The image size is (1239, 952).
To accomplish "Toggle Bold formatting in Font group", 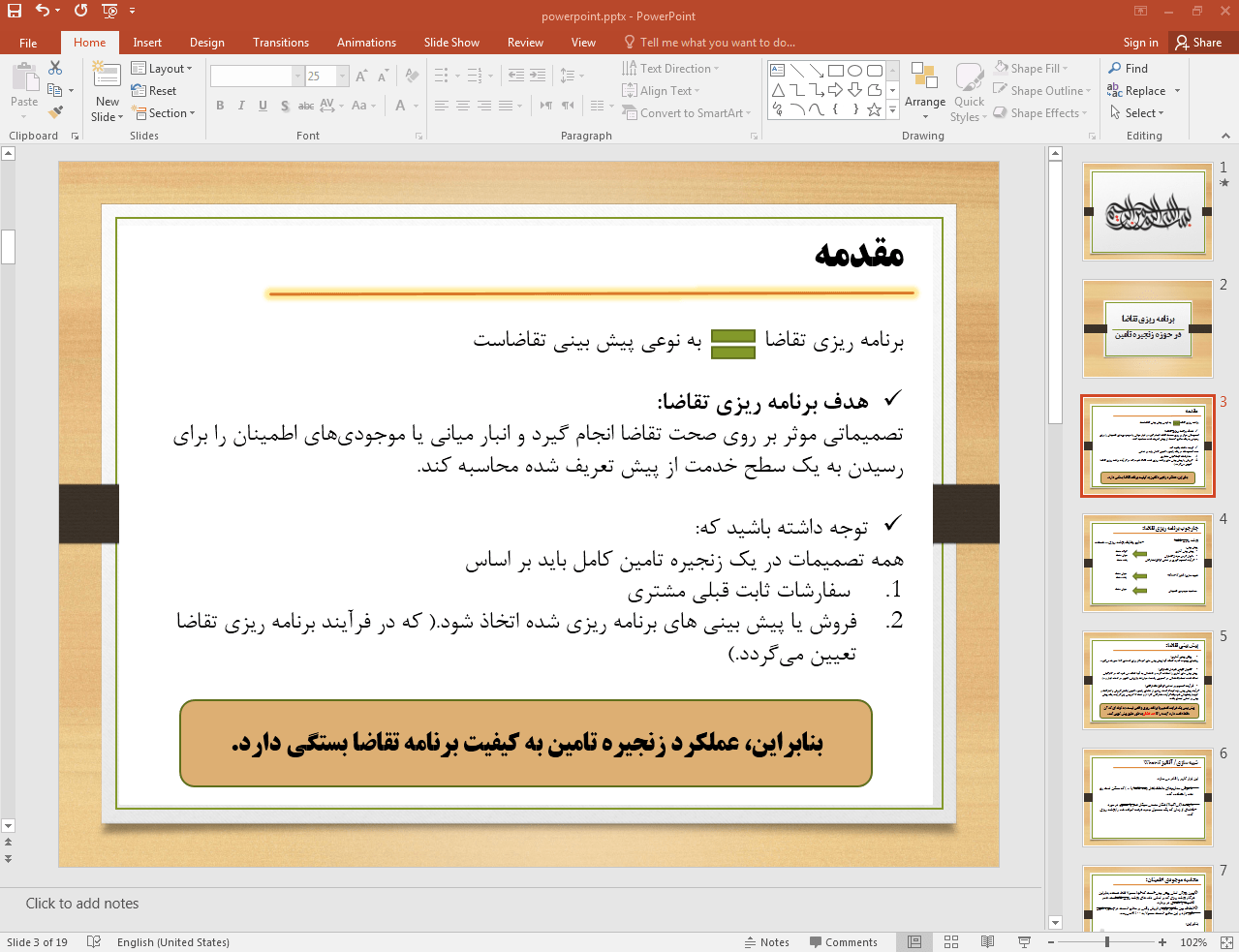I will [220, 106].
